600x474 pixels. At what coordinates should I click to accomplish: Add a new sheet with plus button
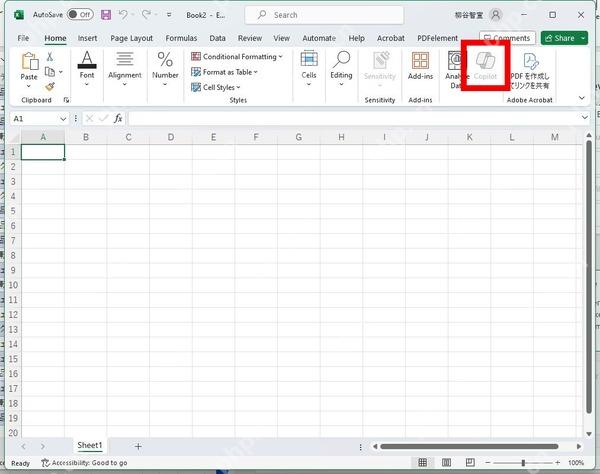(138, 446)
